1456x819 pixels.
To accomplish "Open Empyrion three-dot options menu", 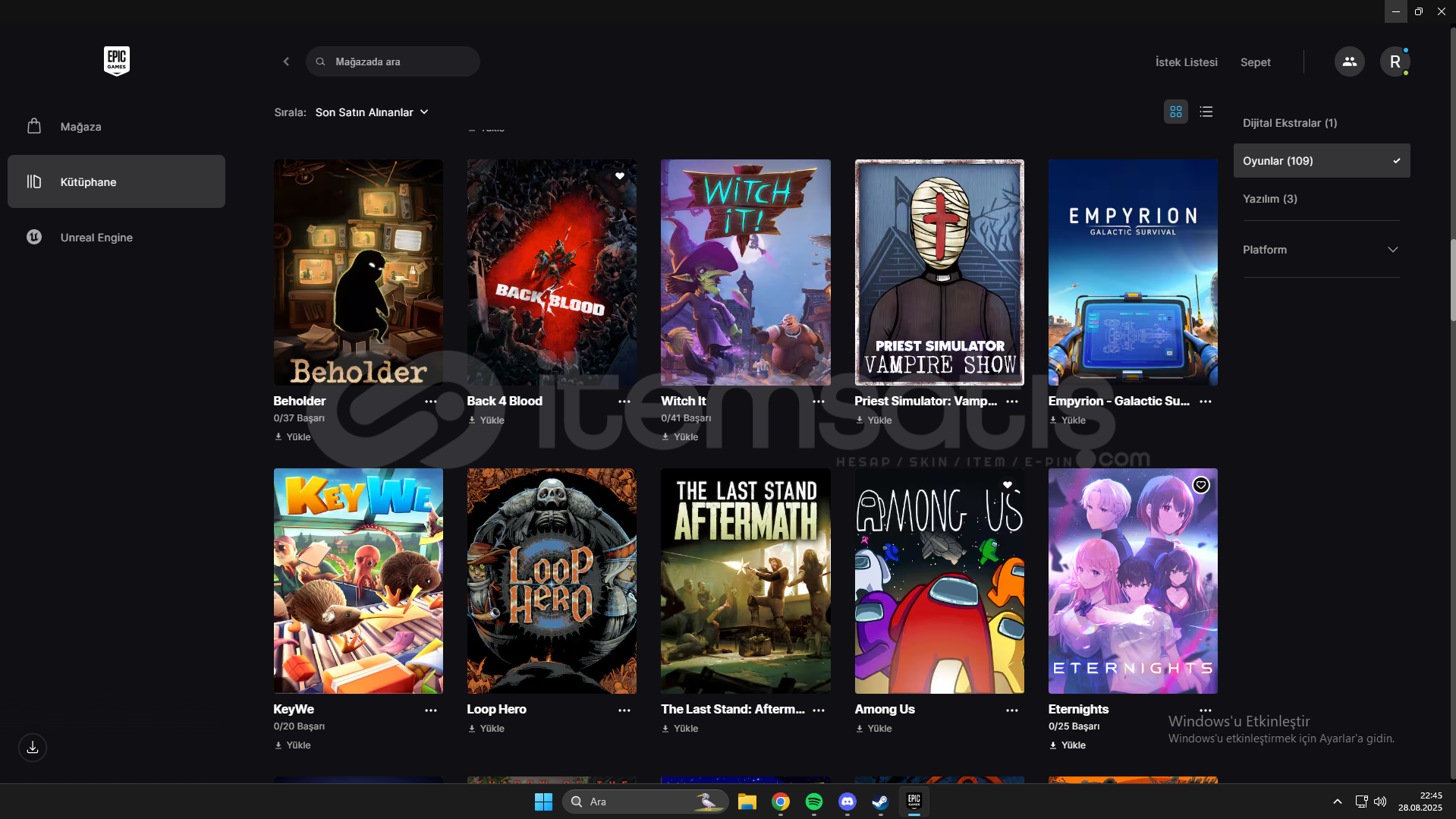I will point(1205,402).
